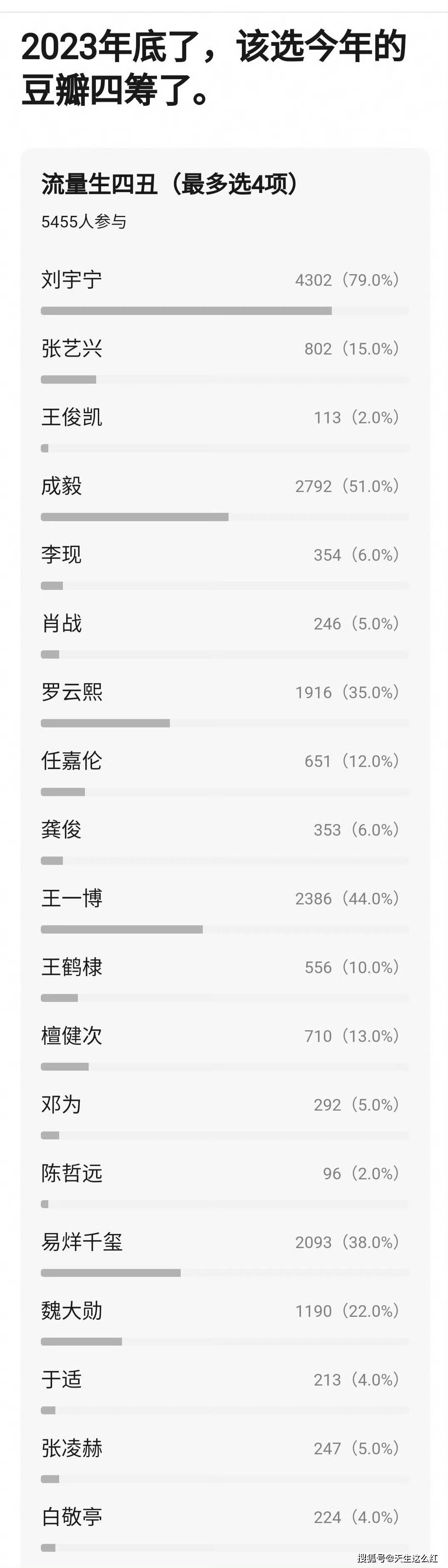Choose 檀健次 in the poll
The image size is (448, 1568).
click(72, 1036)
